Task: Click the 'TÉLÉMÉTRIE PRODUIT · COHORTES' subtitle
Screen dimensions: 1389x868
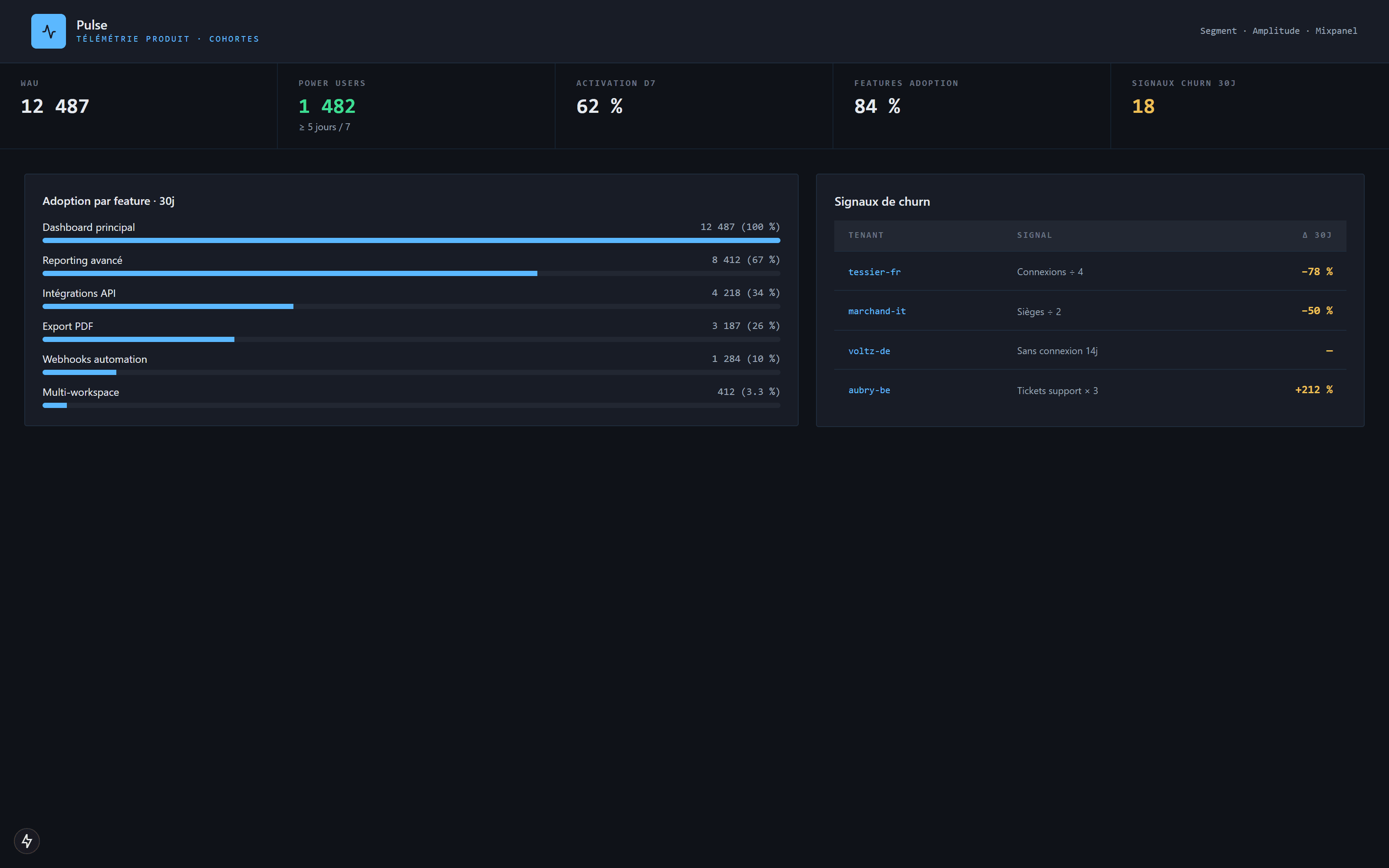Action: [x=168, y=39]
